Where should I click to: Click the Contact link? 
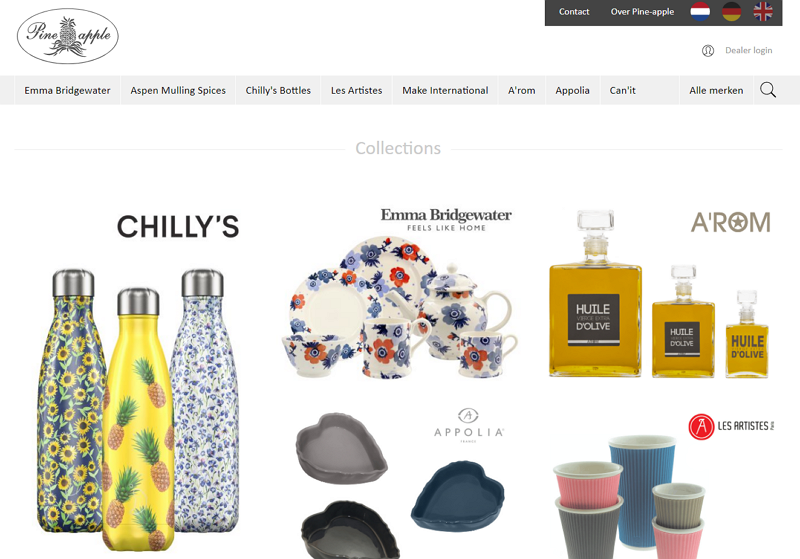coord(574,12)
